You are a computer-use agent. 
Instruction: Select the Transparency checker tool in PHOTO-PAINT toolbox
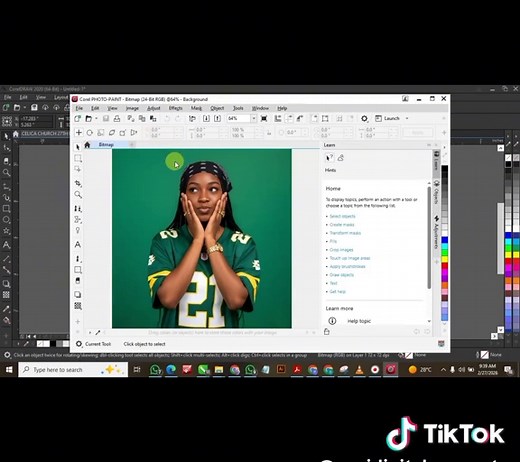(x=78, y=306)
